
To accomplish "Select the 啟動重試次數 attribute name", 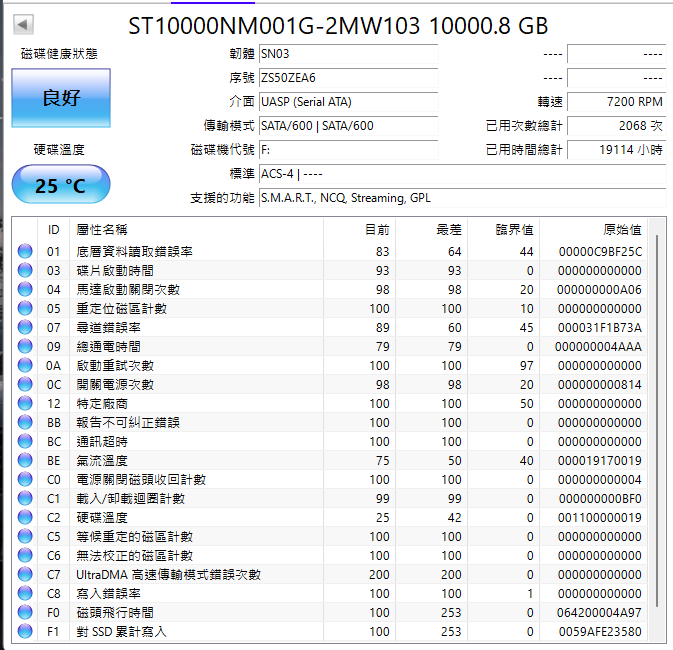I will pyautogui.click(x=115, y=365).
